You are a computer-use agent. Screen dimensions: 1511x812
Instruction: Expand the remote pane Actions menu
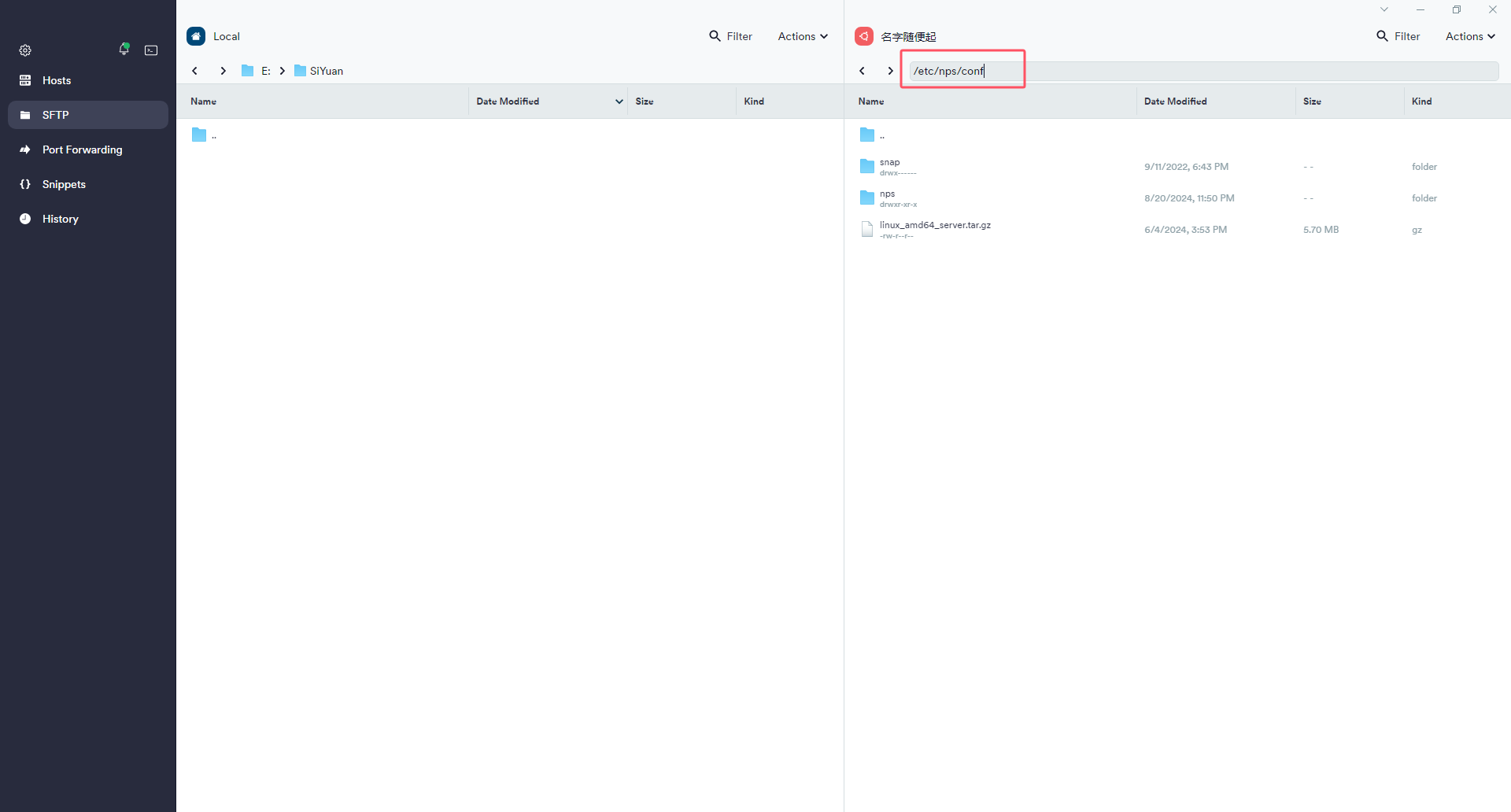(x=1469, y=36)
